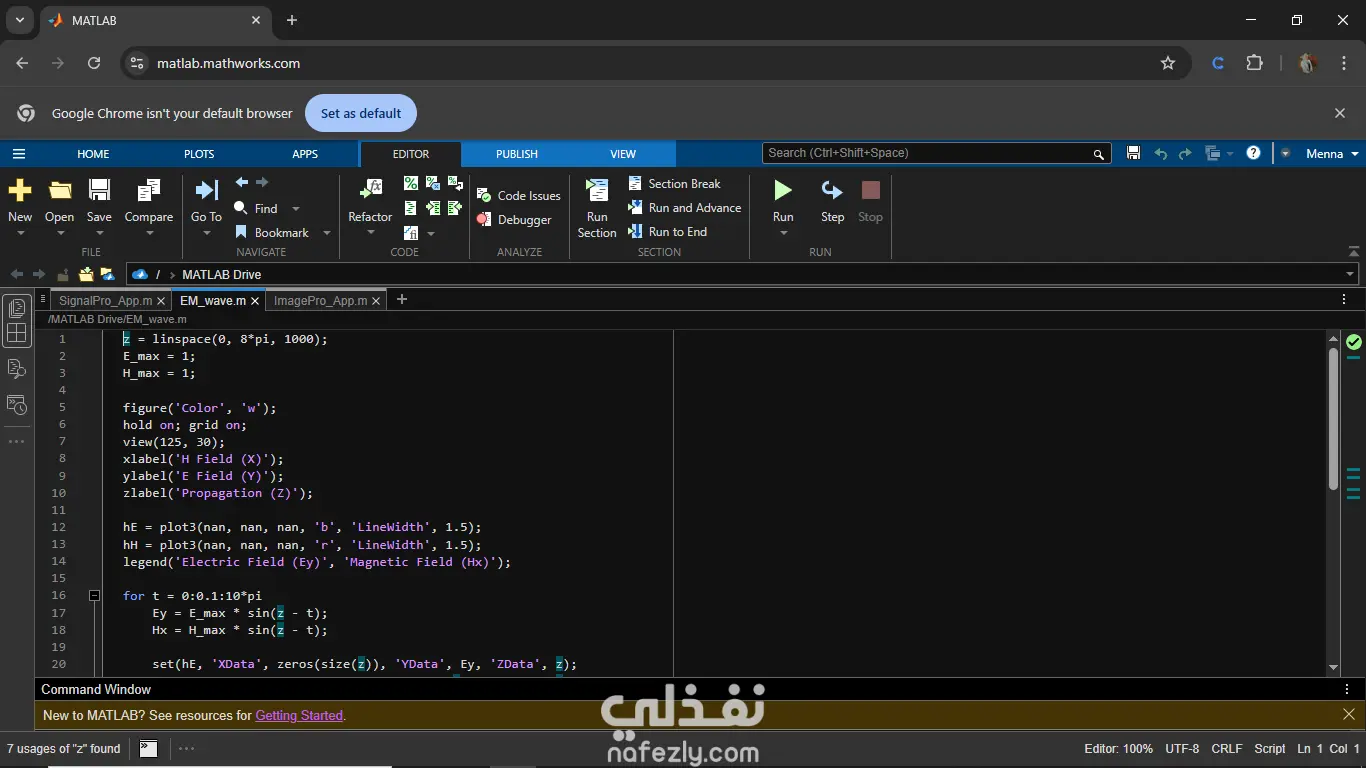Click the New file icon
Viewport: 1366px width, 768px height.
tap(20, 190)
